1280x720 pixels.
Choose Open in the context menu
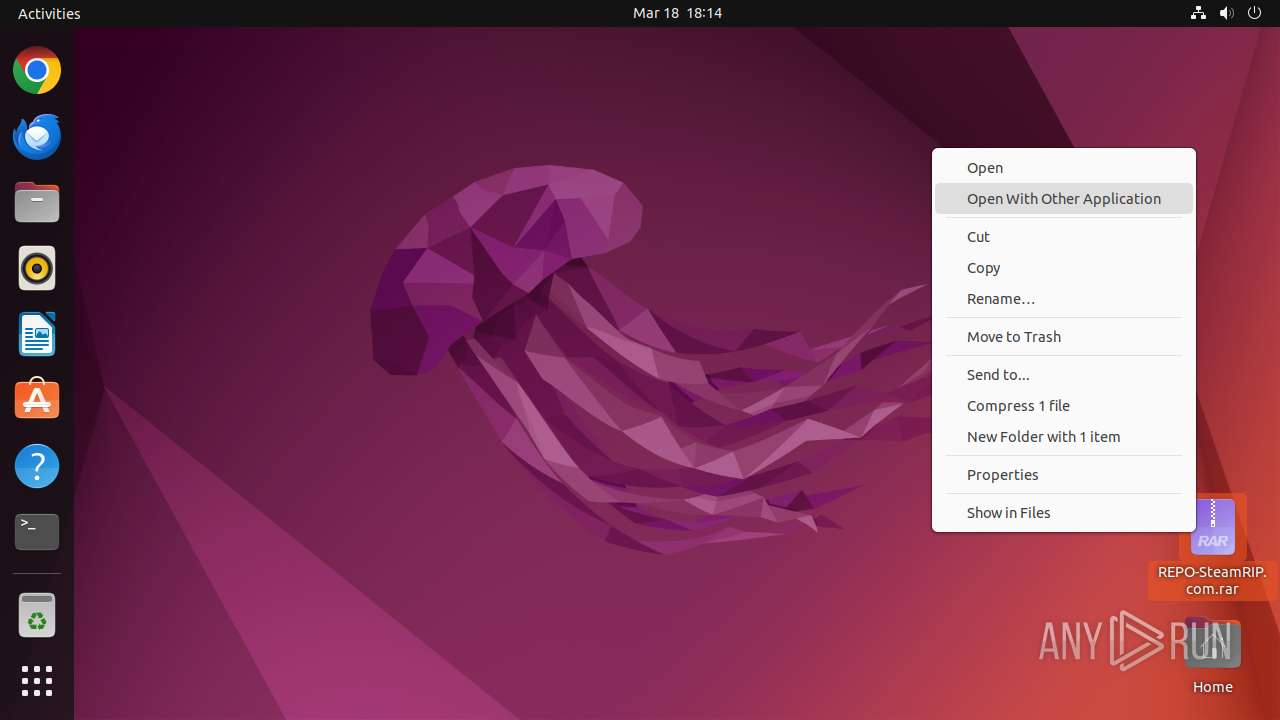(1064, 168)
